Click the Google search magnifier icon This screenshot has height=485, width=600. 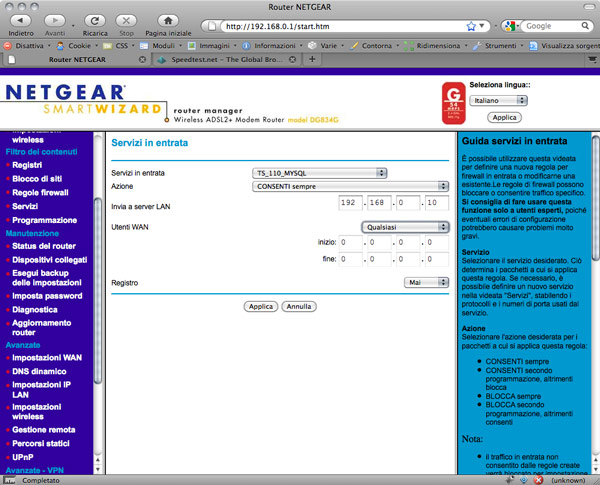585,26
